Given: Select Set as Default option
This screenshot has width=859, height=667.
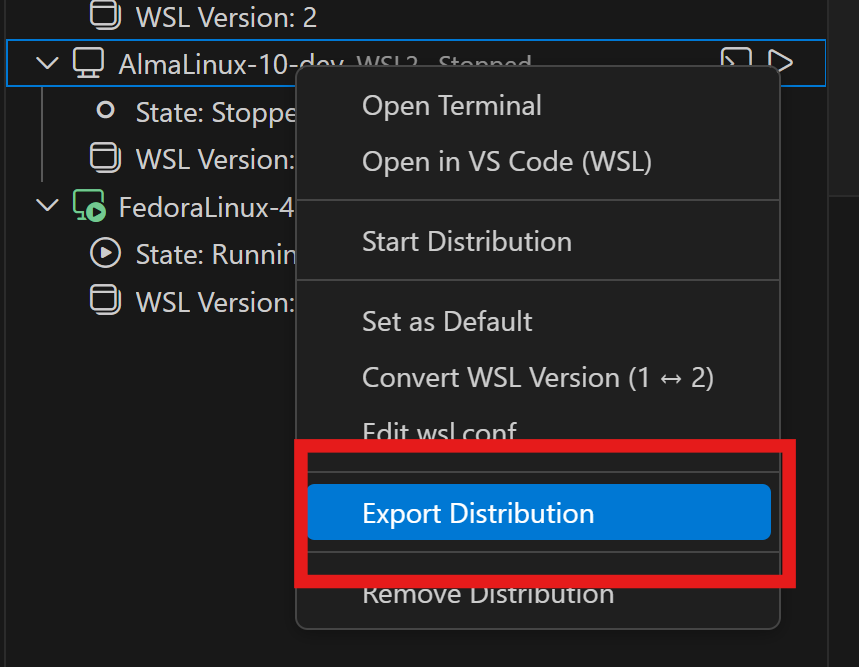Looking at the screenshot, I should tap(447, 322).
